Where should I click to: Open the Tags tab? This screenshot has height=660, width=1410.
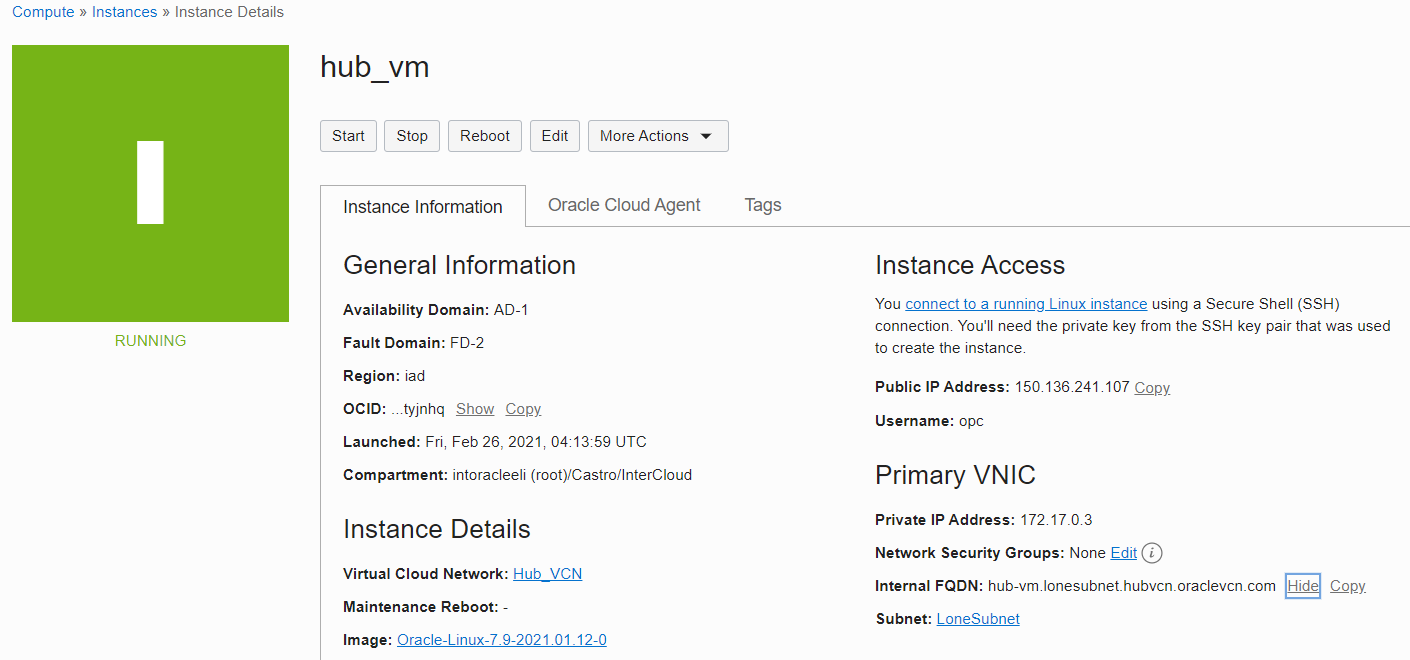pyautogui.click(x=763, y=205)
